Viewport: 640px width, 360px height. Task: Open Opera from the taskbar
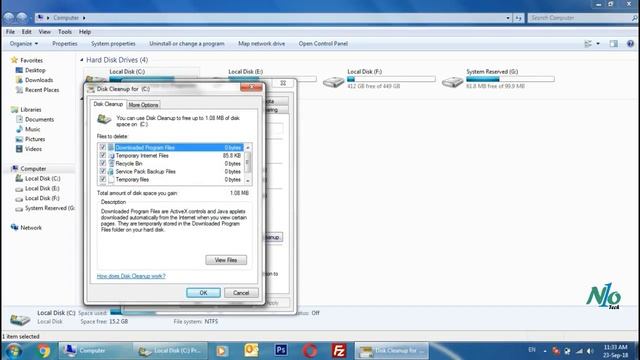coord(310,351)
